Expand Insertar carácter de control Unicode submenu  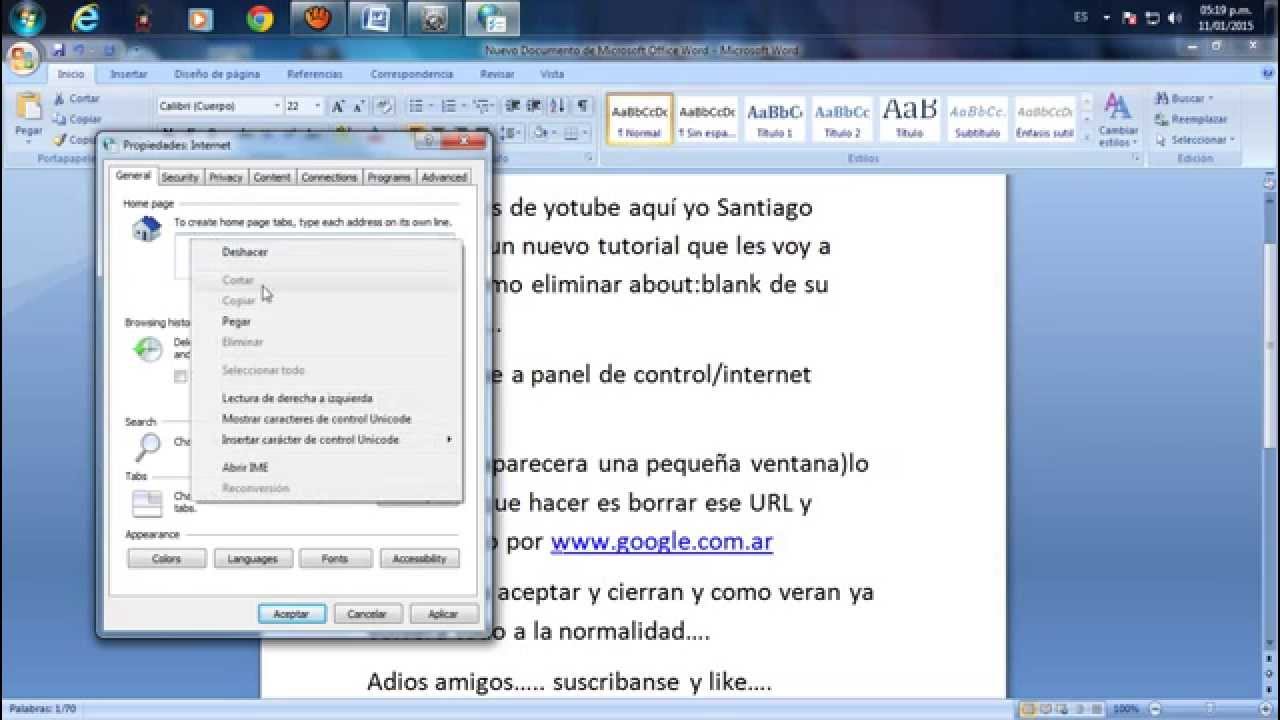click(x=449, y=440)
